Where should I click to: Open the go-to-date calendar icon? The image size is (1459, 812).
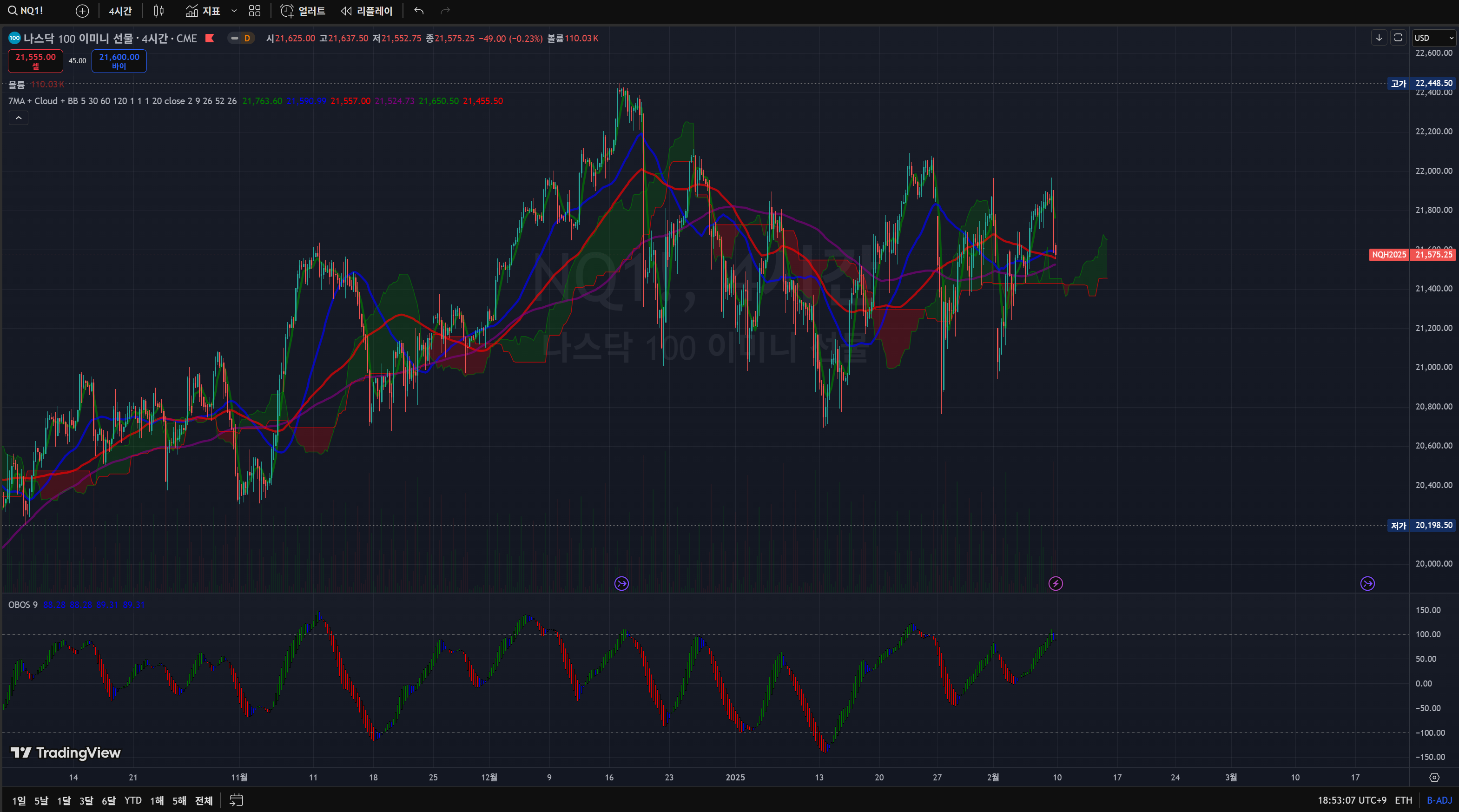click(236, 799)
